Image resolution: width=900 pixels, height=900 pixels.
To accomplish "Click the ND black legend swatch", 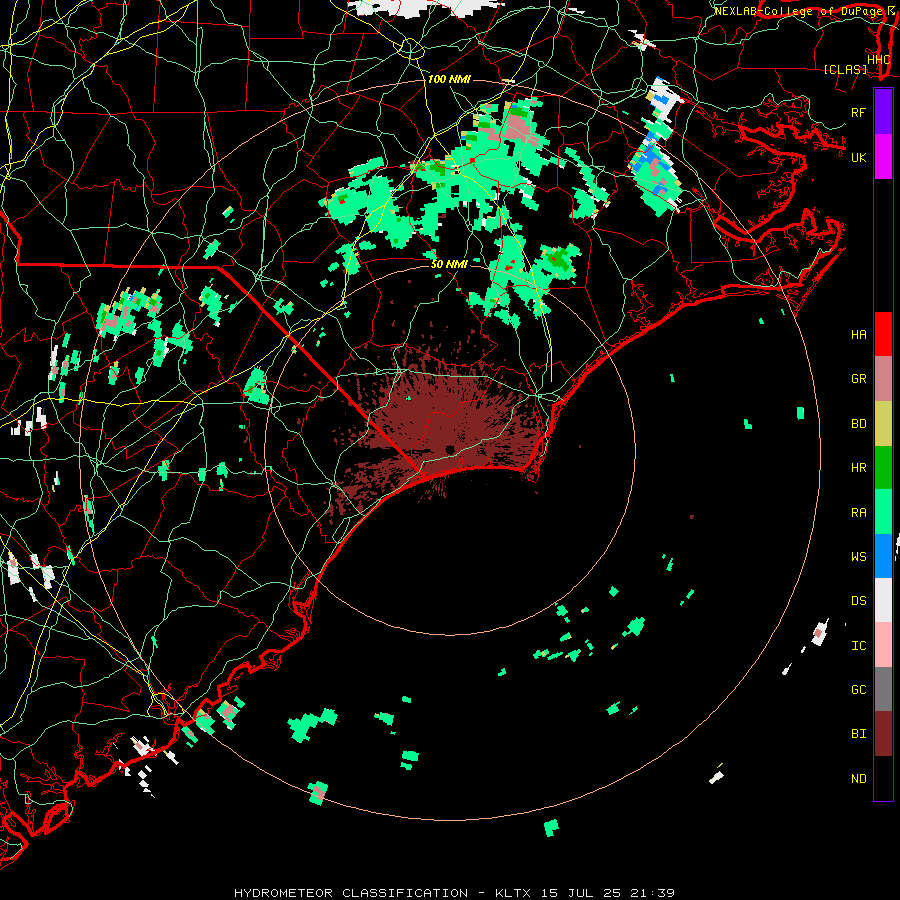I will [x=883, y=778].
